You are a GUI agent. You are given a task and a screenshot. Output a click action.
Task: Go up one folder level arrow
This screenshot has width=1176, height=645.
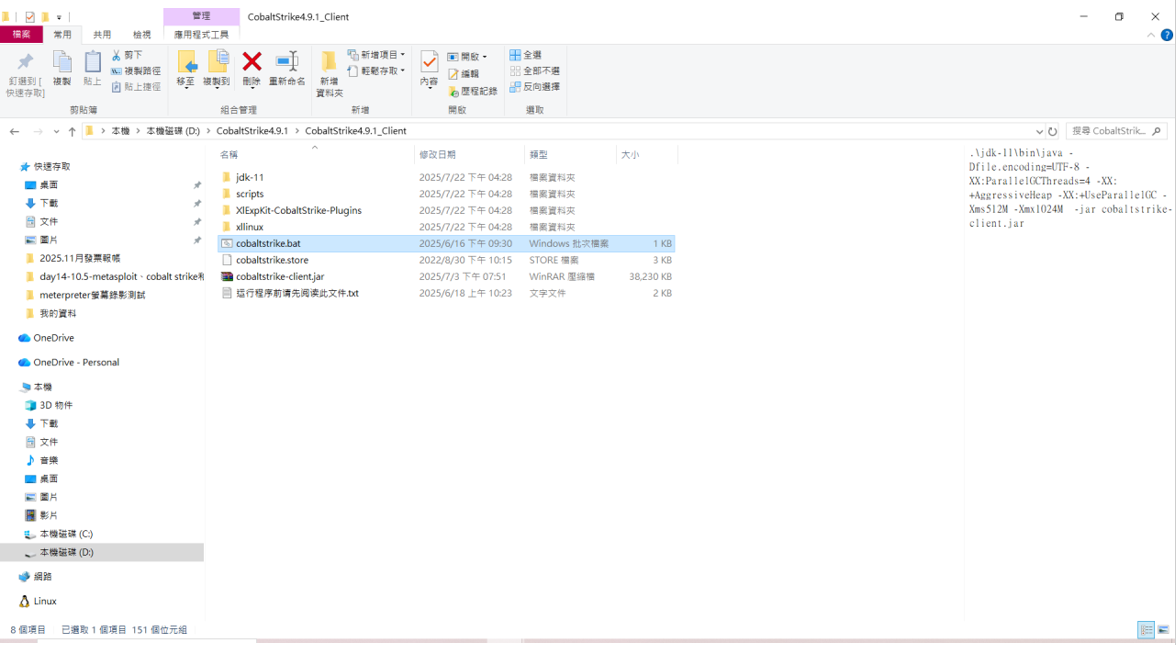point(72,131)
